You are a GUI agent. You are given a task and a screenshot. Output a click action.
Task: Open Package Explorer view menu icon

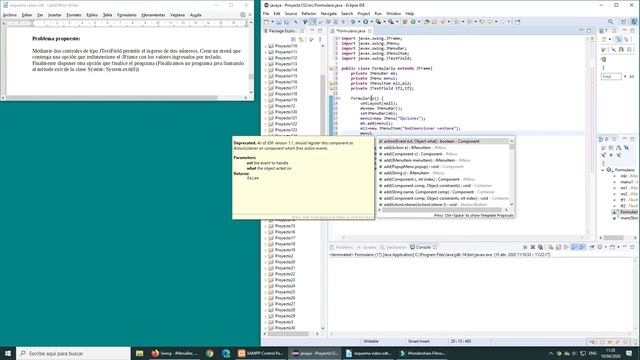point(320,39)
